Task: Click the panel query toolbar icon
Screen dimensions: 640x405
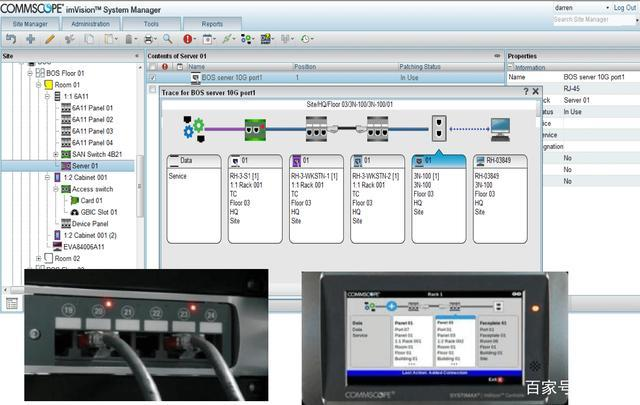Action: (265, 39)
